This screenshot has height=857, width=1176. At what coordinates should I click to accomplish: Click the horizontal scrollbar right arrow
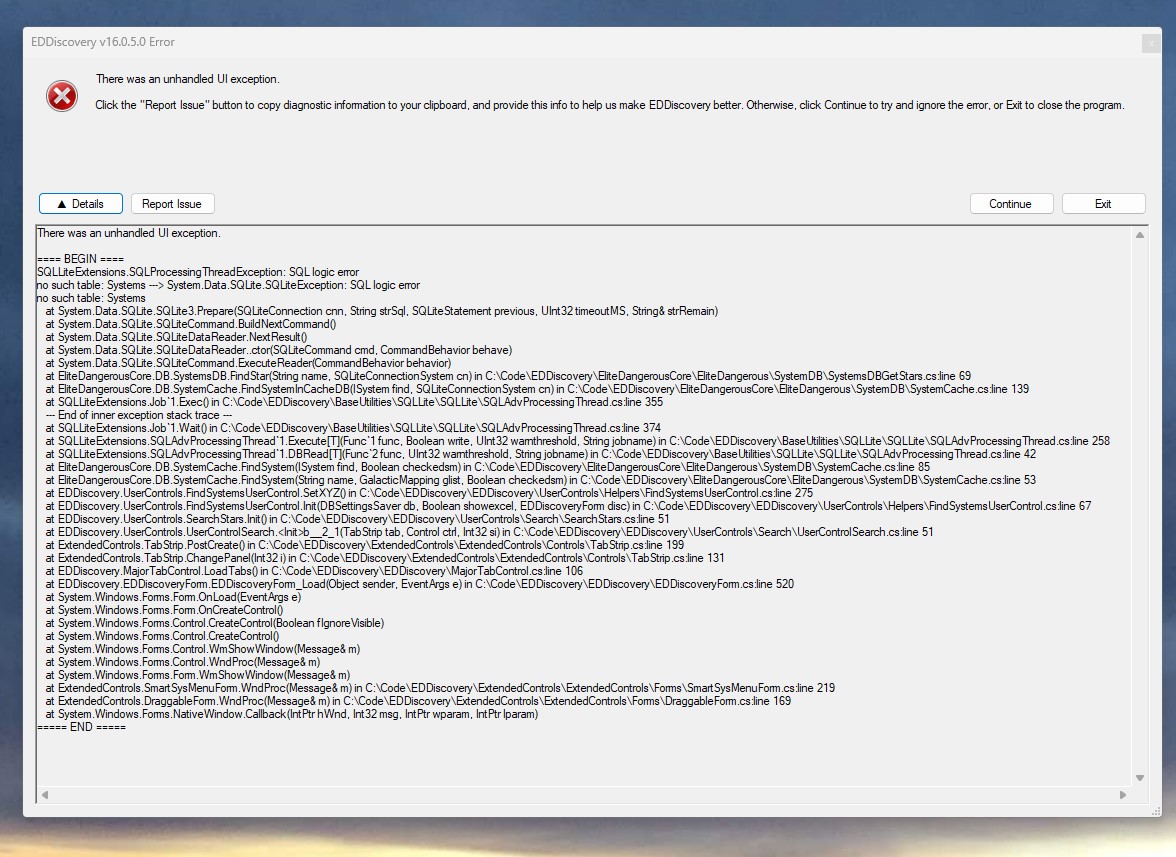1123,795
